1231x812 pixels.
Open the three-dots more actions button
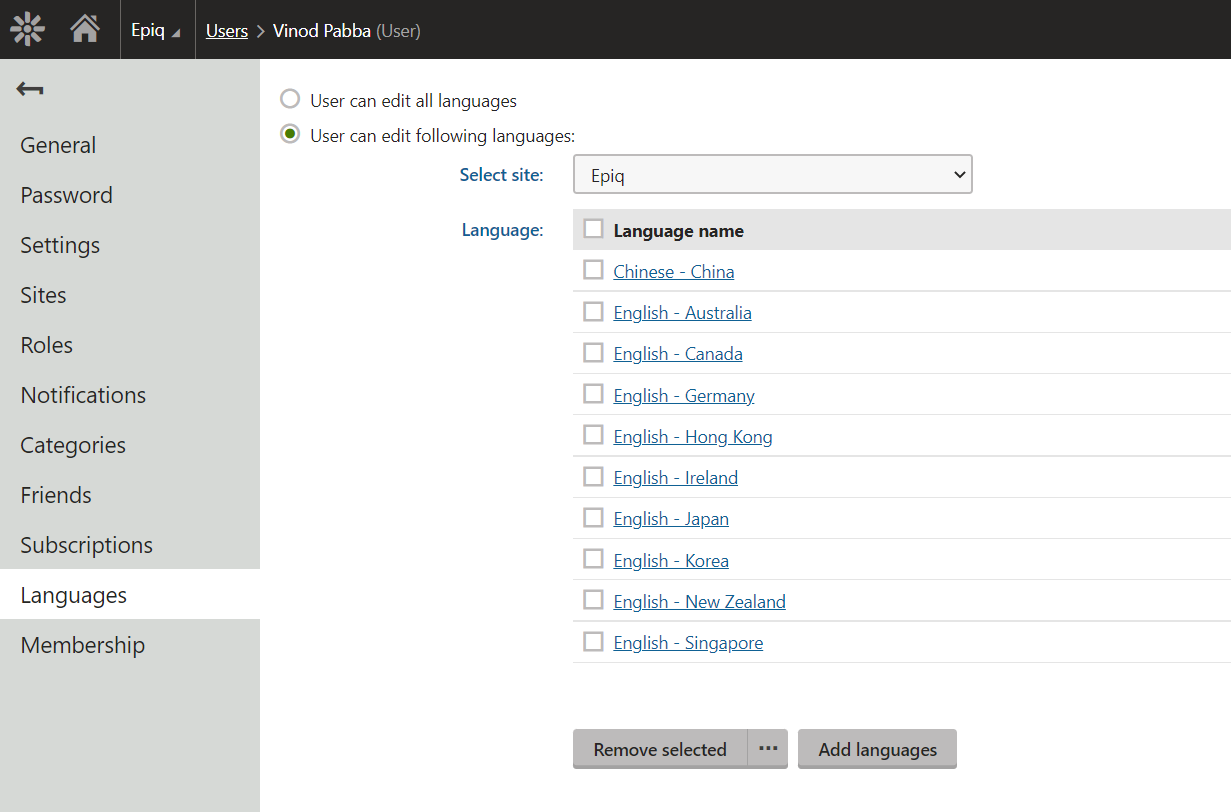tap(768, 749)
